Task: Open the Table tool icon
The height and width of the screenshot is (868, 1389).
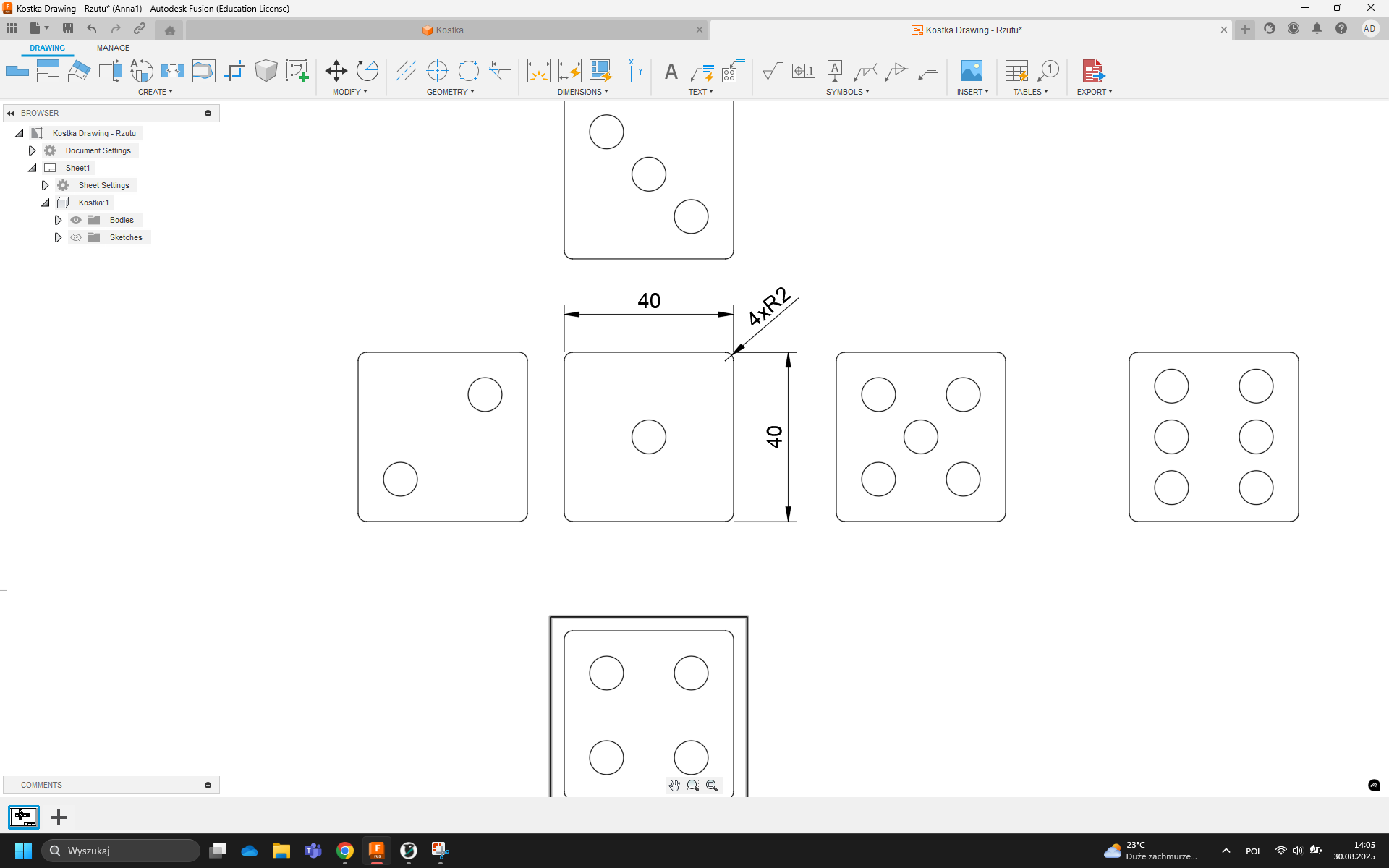Action: pos(1016,71)
